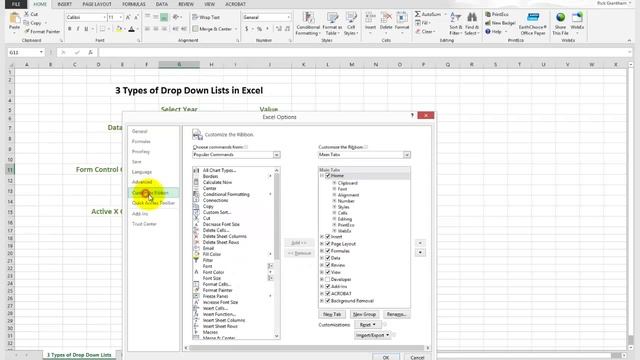The image size is (640, 360).
Task: Open the Cell Styles gallery
Action: [x=351, y=24]
